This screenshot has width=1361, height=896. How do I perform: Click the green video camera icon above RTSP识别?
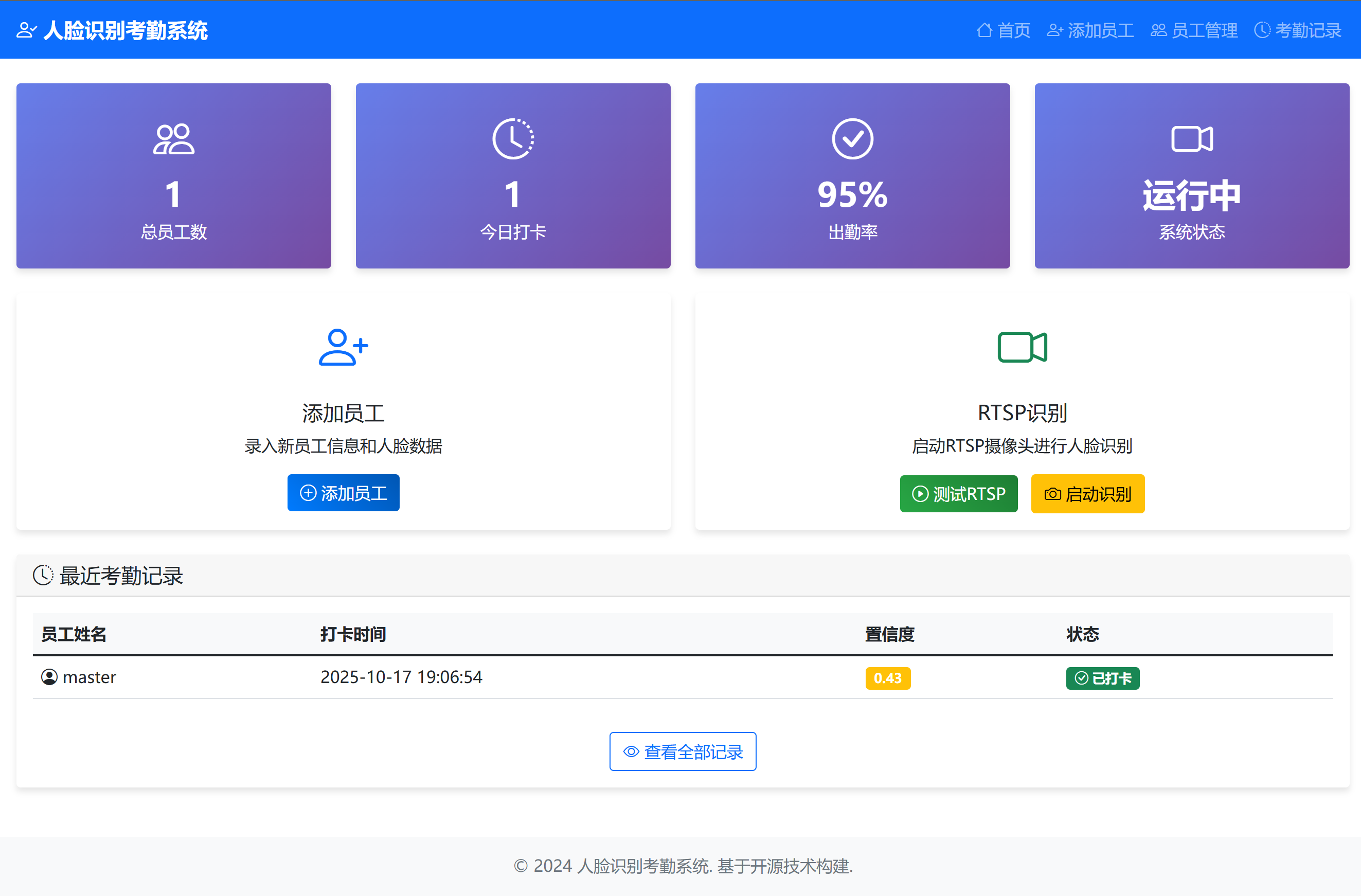(1022, 347)
